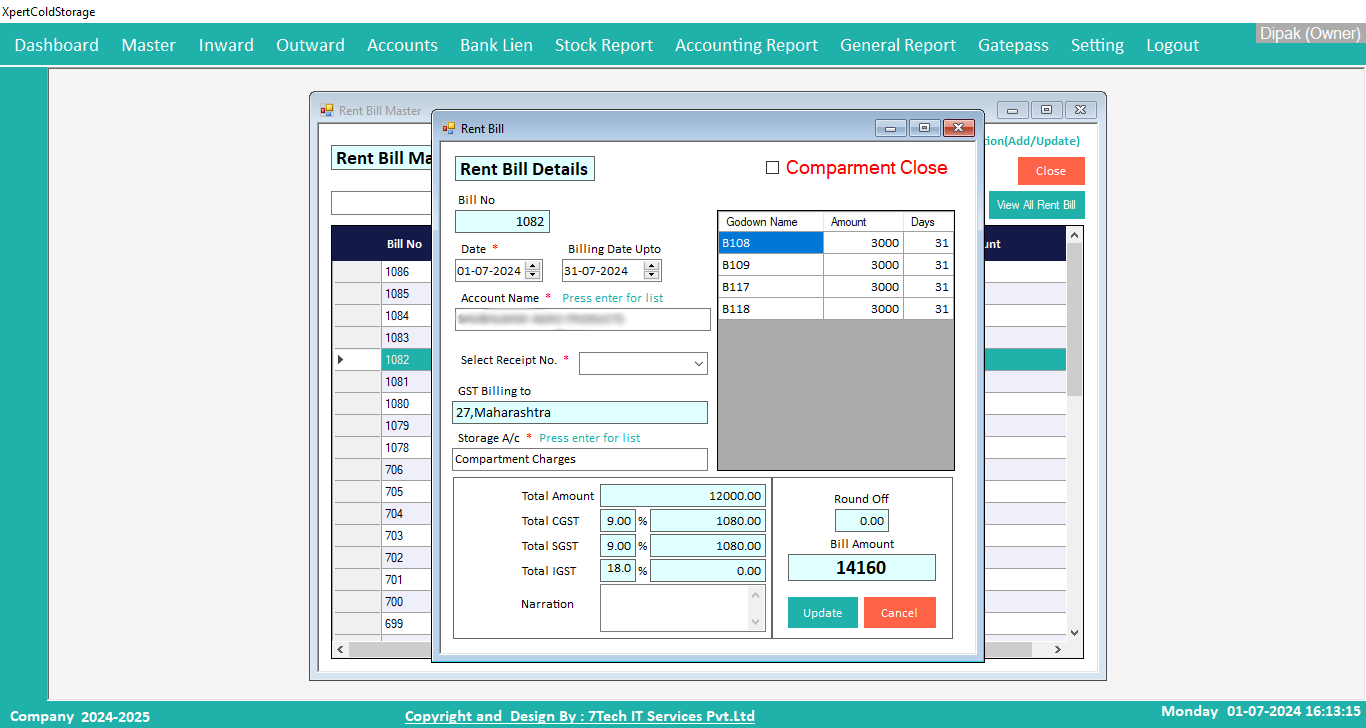Click the Rent Bill window title icon
This screenshot has height=728, width=1366.
click(x=449, y=128)
